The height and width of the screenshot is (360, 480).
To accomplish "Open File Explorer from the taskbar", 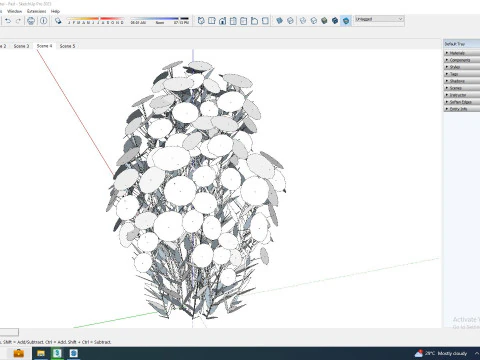I will point(41,353).
